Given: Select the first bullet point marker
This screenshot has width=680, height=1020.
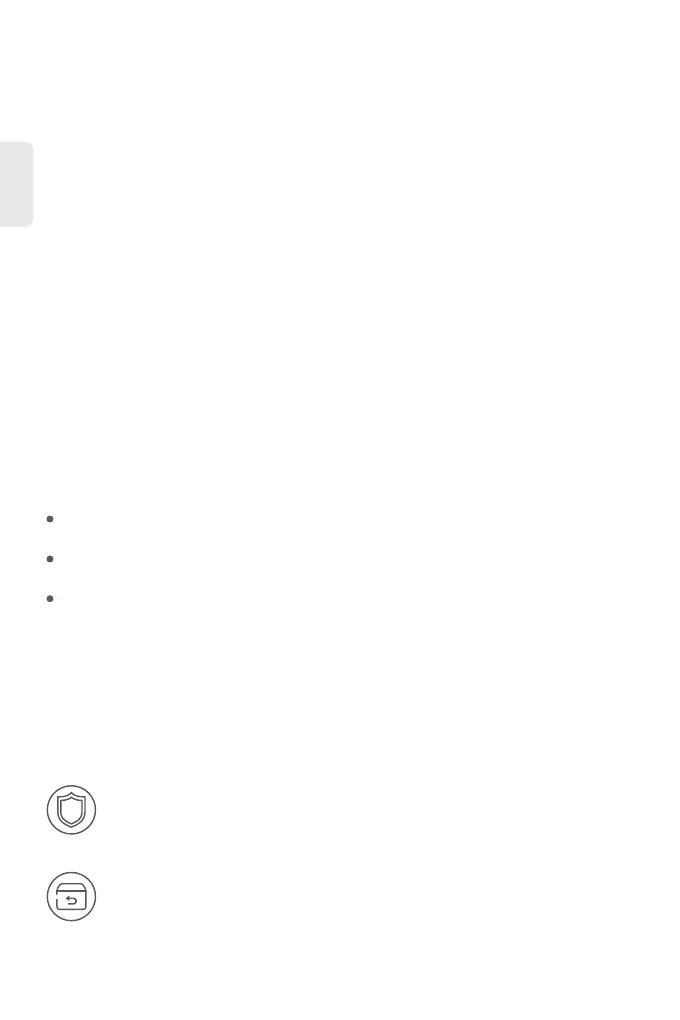Looking at the screenshot, I should [x=50, y=519].
